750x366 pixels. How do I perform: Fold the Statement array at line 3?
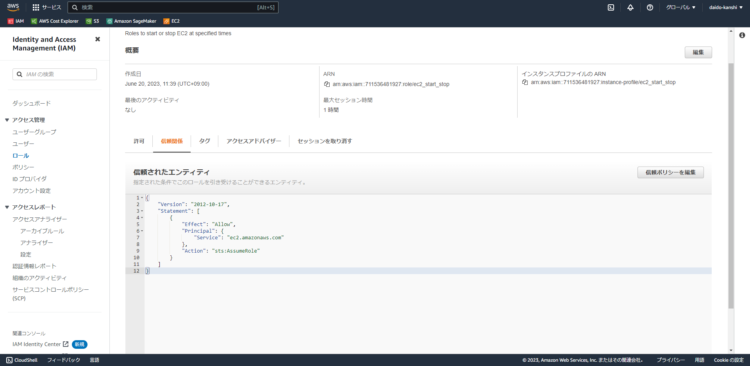142,211
